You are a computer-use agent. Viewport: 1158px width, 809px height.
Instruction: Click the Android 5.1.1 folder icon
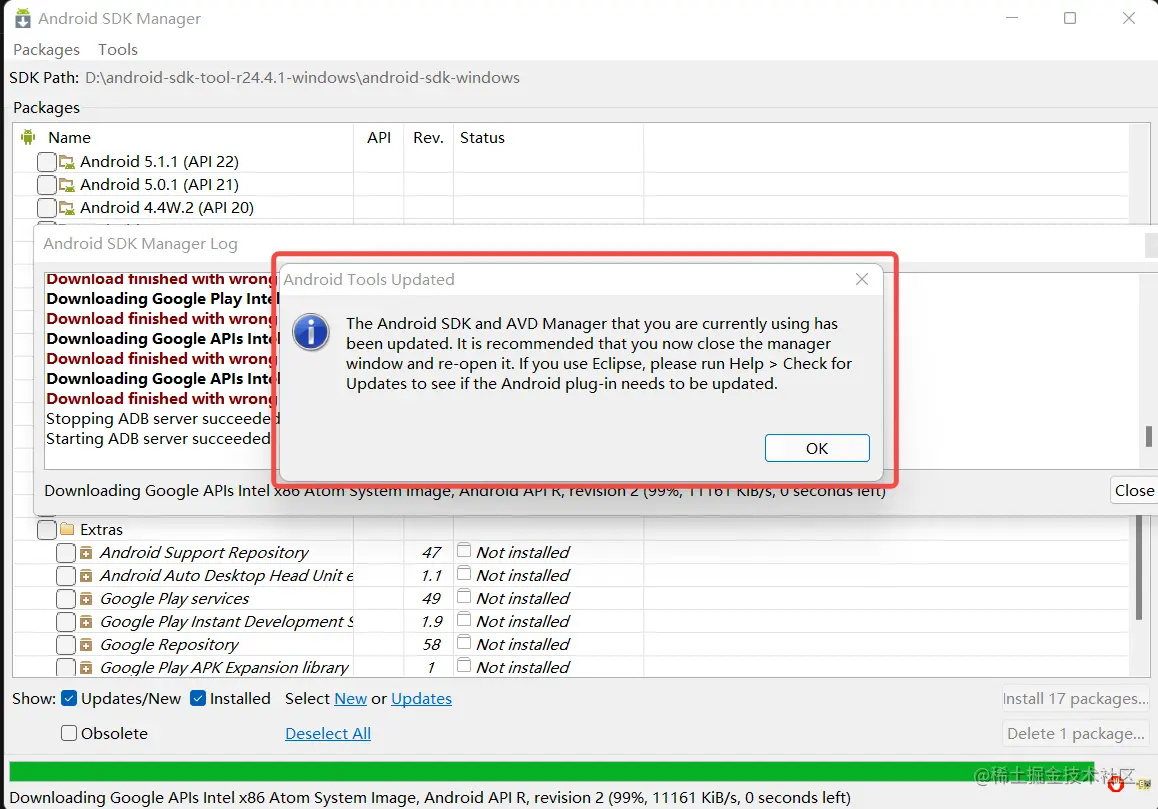tap(67, 162)
